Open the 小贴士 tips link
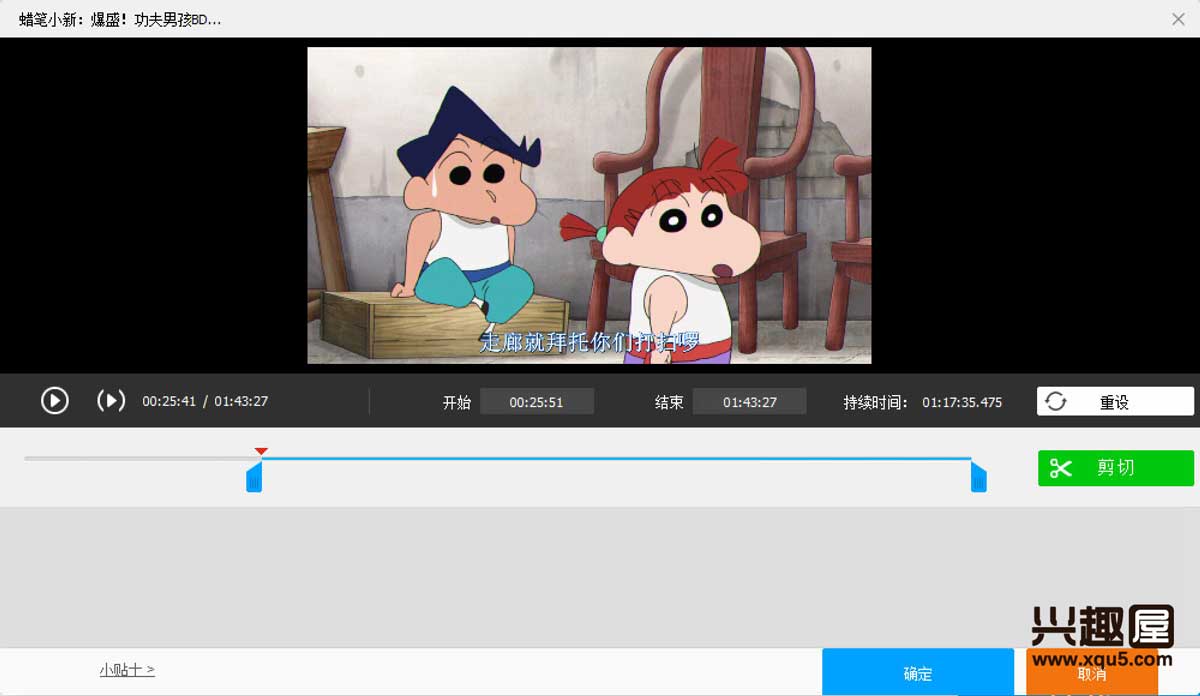This screenshot has height=696, width=1200. point(127,670)
